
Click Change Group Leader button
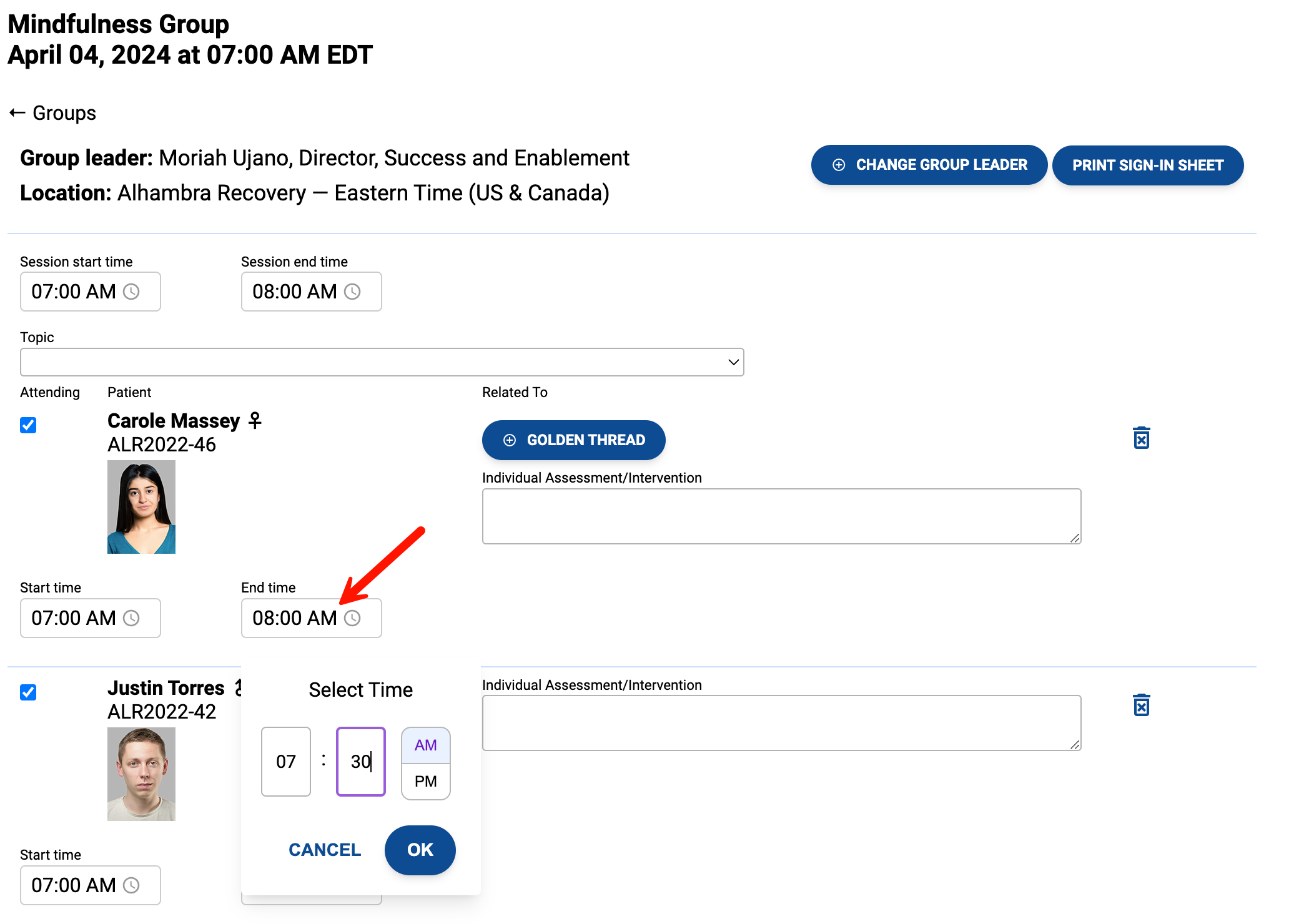[x=929, y=165]
